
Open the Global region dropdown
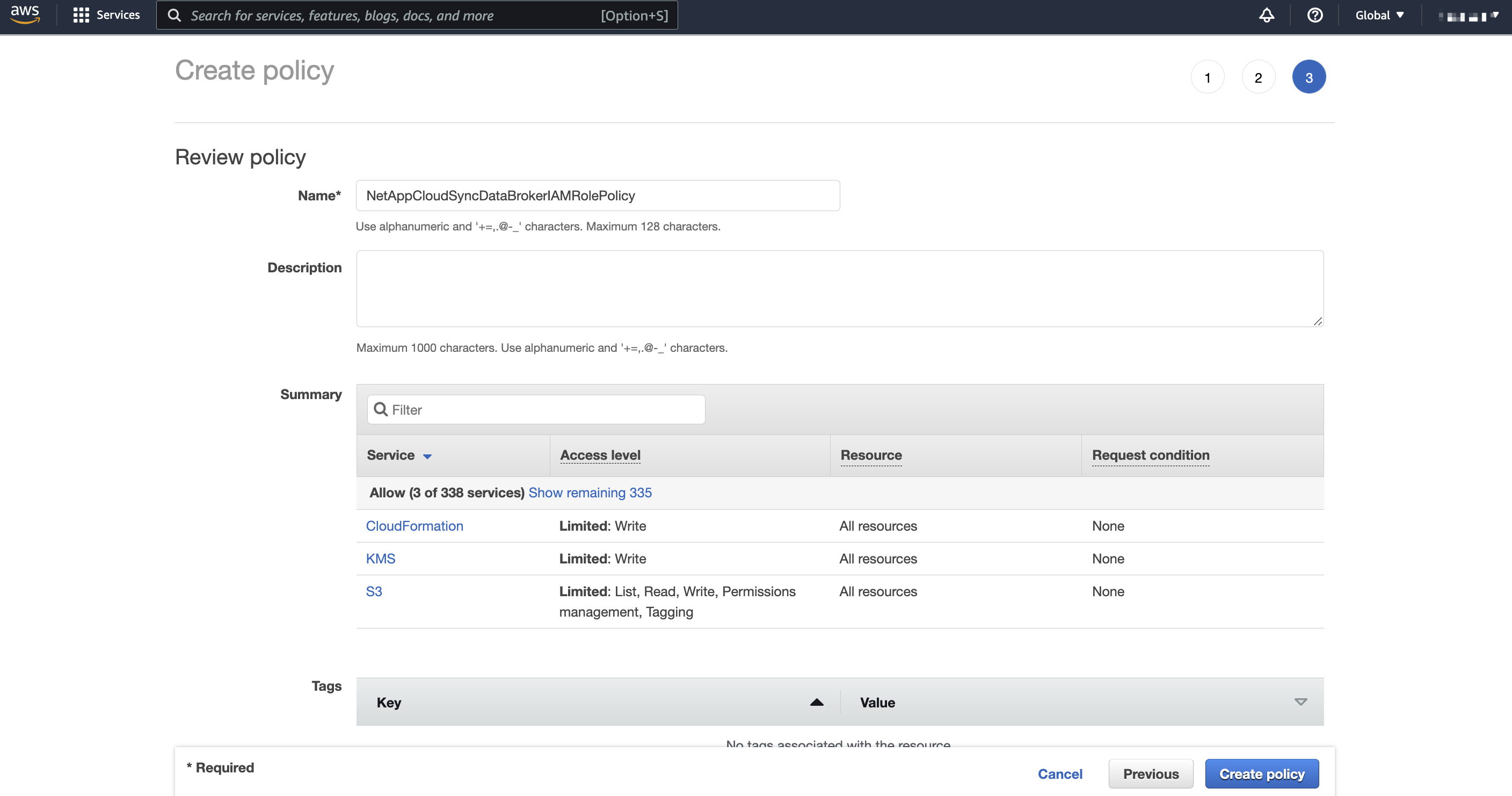(1379, 15)
